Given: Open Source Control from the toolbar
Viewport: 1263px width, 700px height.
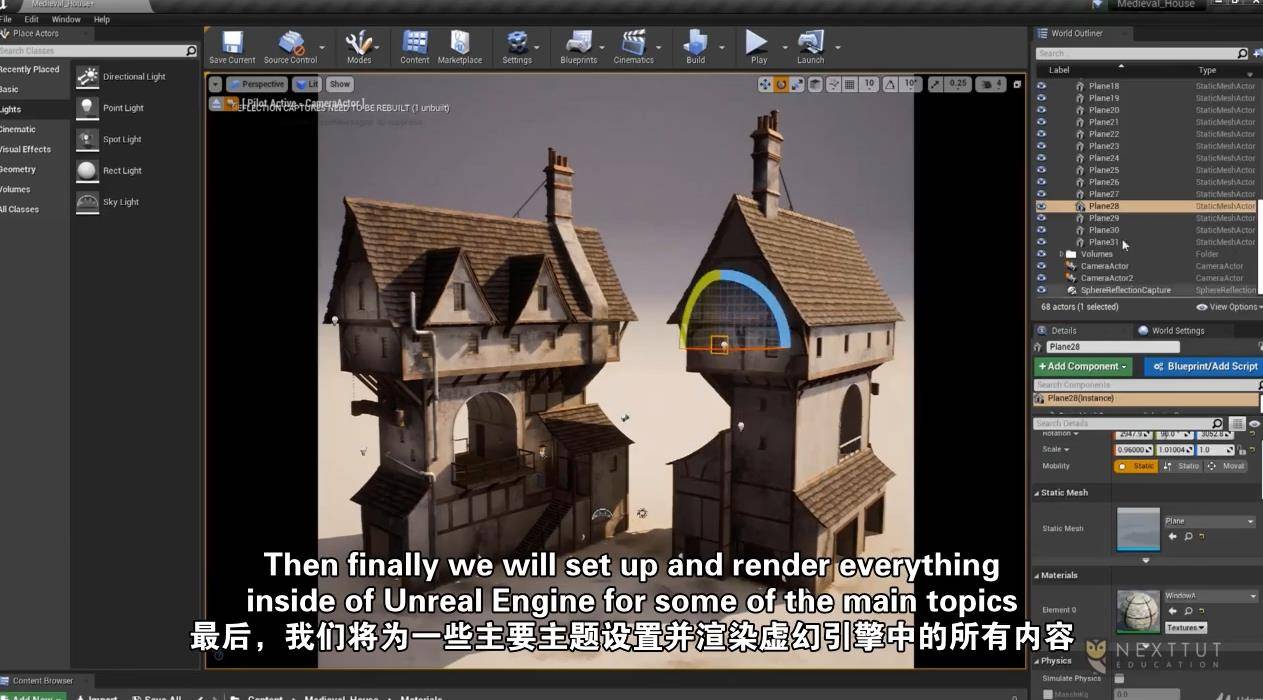Looking at the screenshot, I should pos(290,47).
